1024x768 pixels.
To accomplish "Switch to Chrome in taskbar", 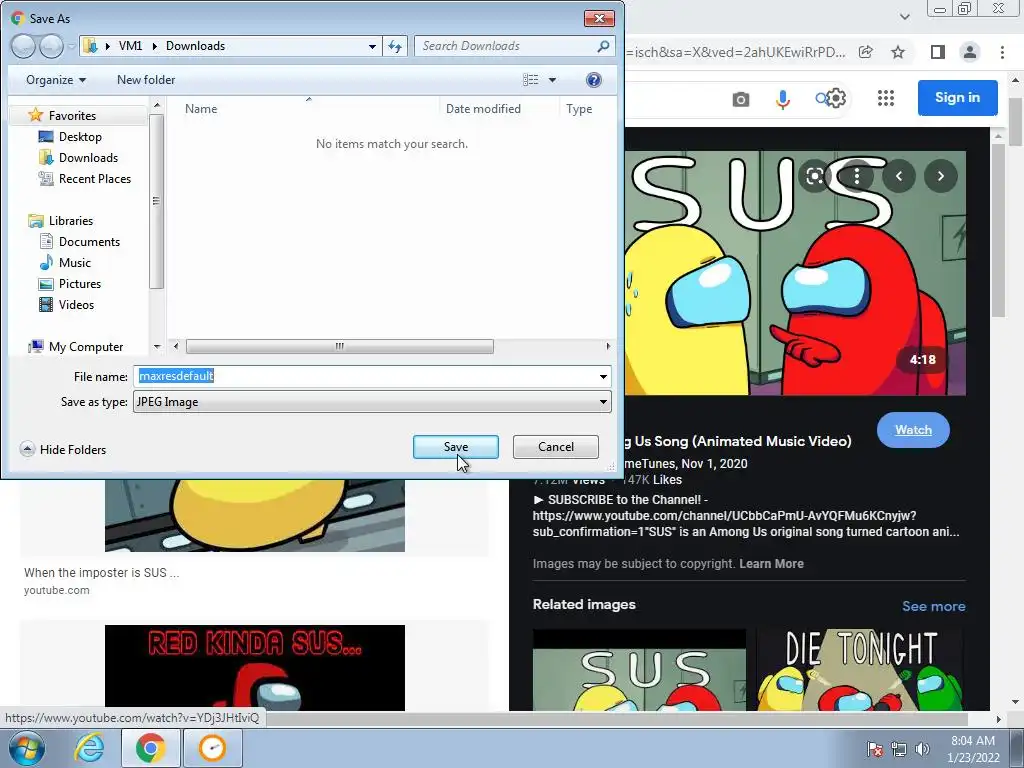I will tap(150, 748).
